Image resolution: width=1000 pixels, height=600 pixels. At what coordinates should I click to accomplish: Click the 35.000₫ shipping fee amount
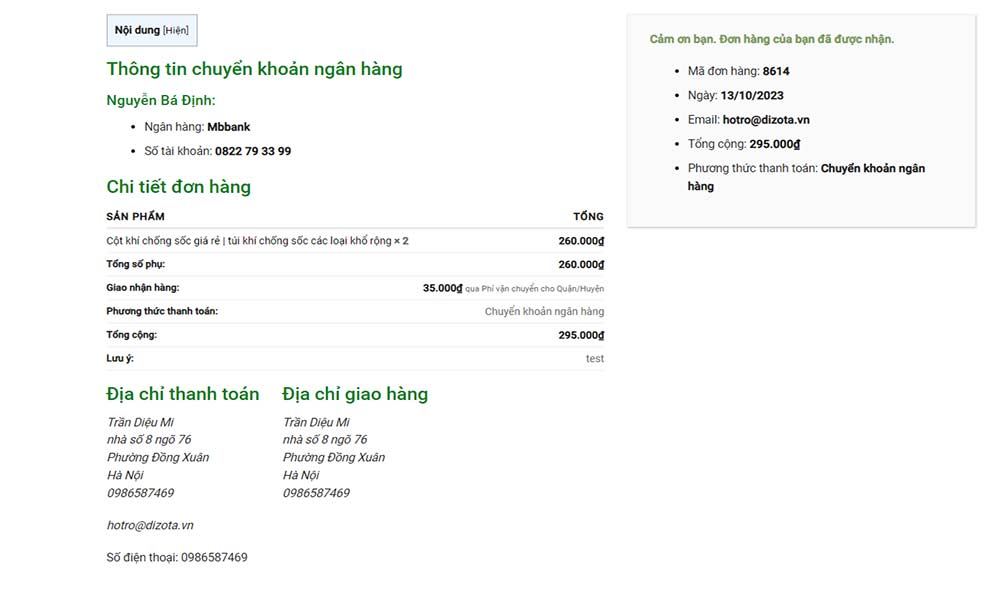coord(442,288)
